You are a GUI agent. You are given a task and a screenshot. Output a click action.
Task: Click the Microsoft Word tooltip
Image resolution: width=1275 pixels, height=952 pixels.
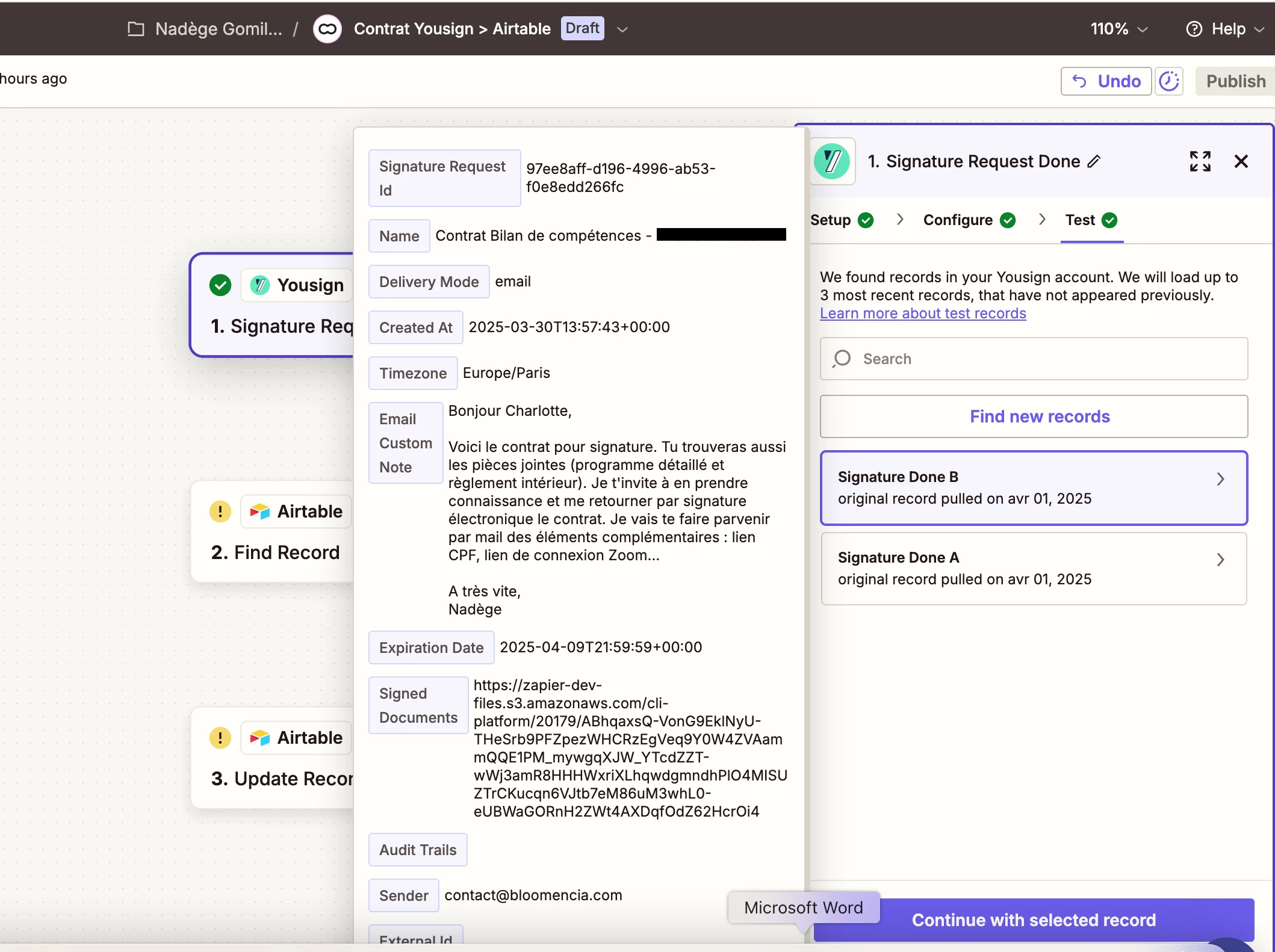pos(804,907)
